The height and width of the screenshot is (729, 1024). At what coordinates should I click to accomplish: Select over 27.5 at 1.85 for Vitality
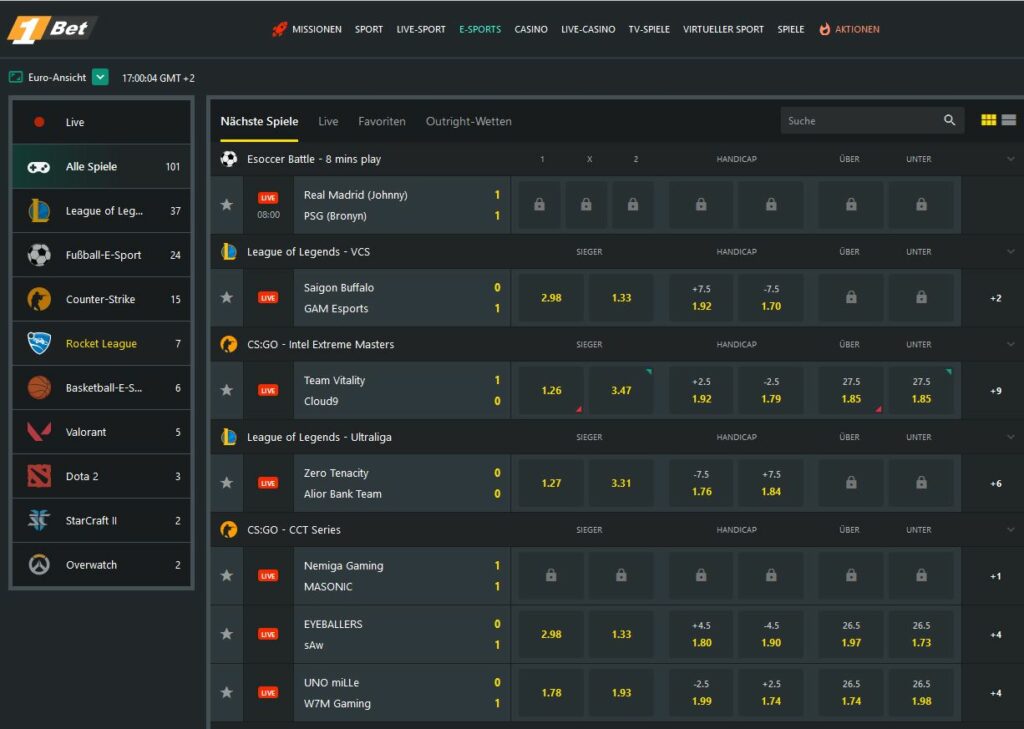coord(851,391)
